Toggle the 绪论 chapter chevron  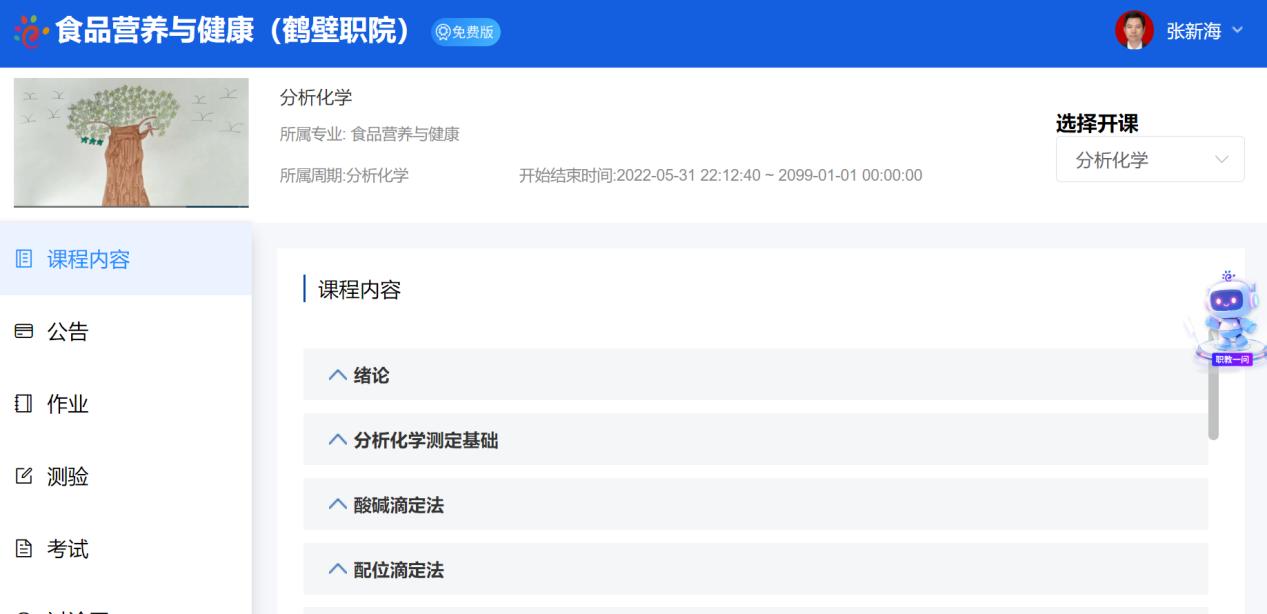[337, 375]
